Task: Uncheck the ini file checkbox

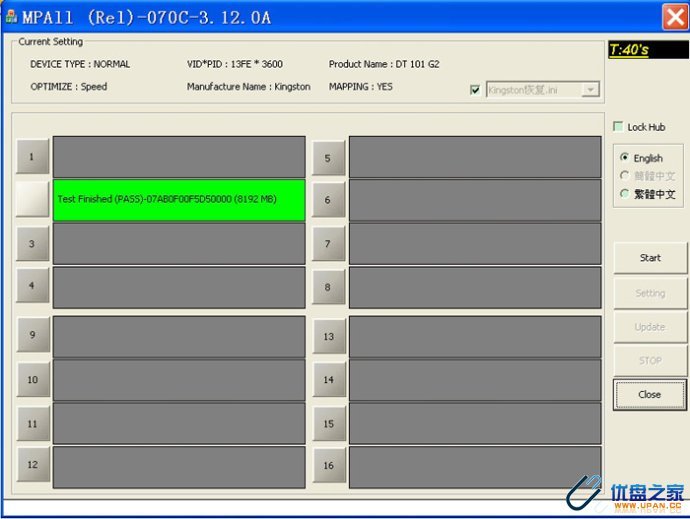Action: [474, 90]
